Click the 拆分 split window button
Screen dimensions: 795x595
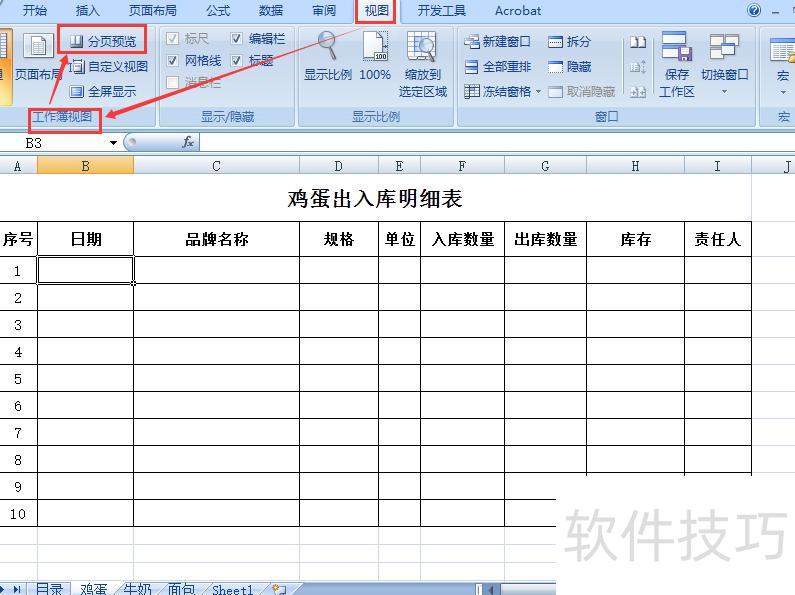click(570, 42)
